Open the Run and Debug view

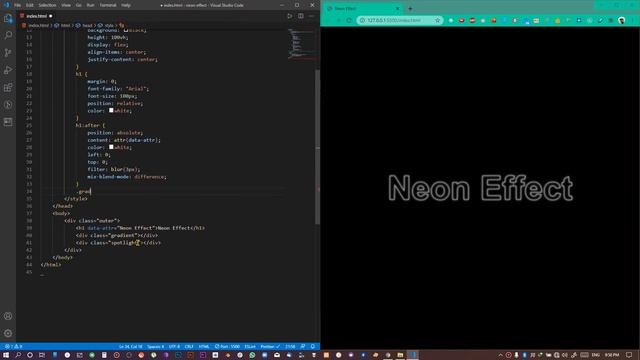[x=8, y=70]
